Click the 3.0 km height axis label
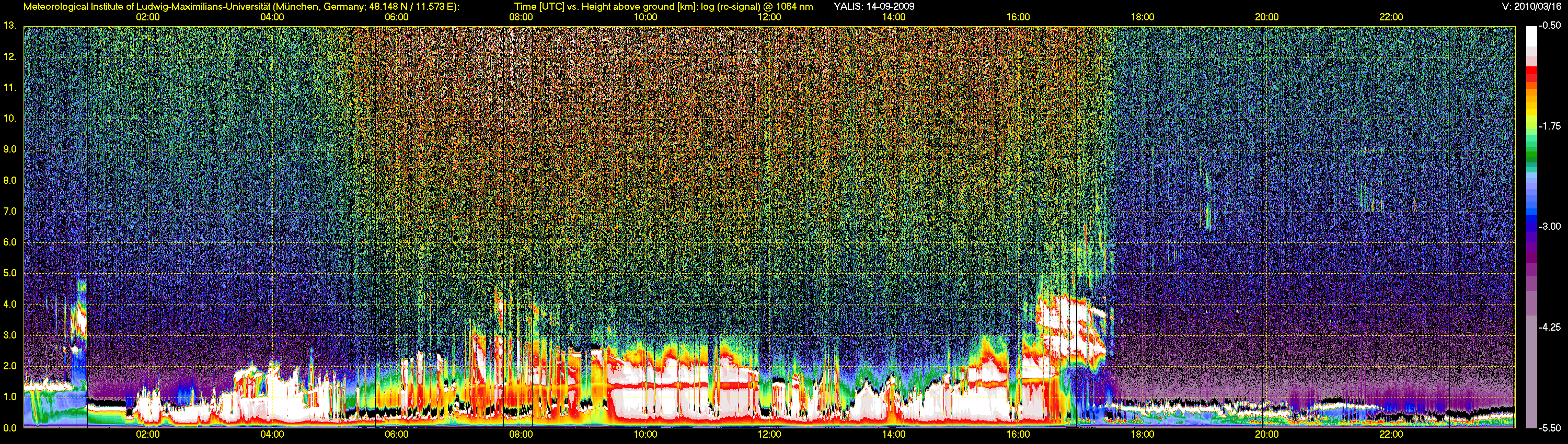Viewport: 1568px width, 444px height. point(10,334)
